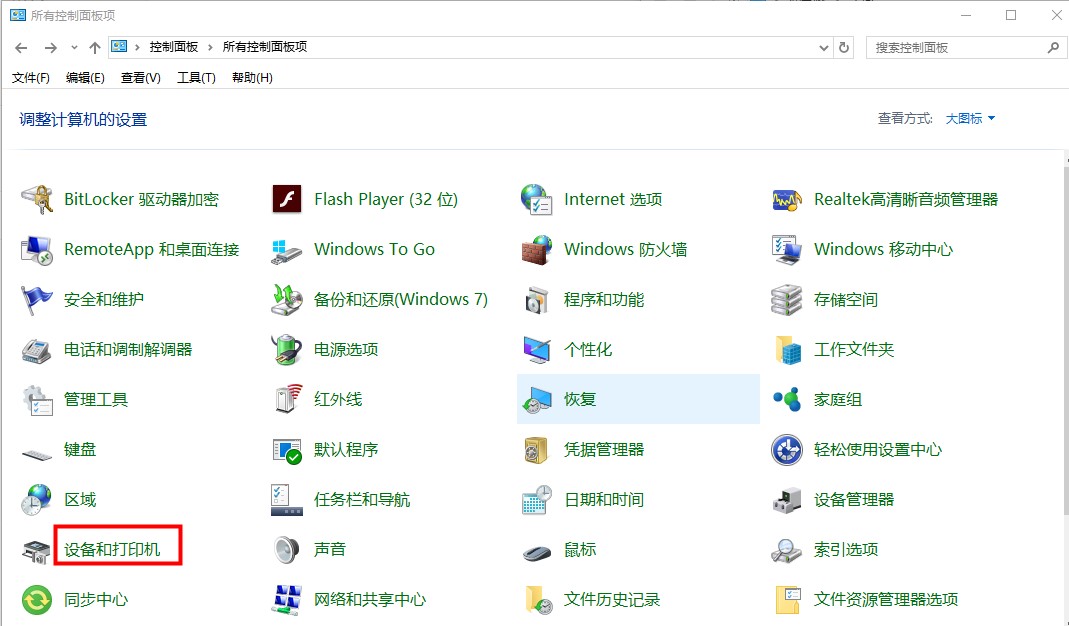Open Windows 移动中心 icon
This screenshot has width=1069, height=626.
pos(787,250)
